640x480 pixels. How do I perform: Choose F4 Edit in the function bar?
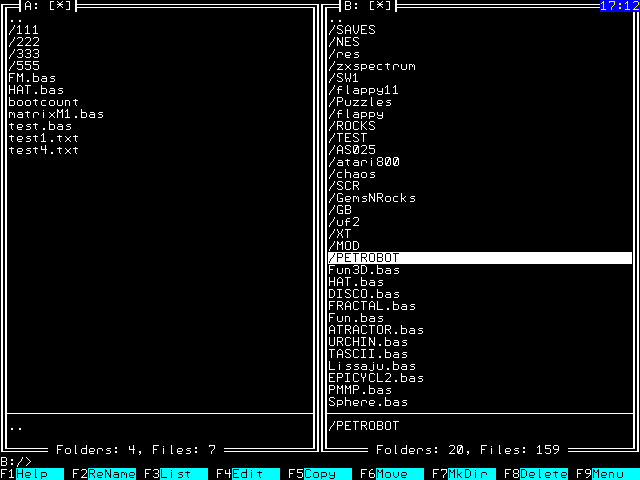239,474
